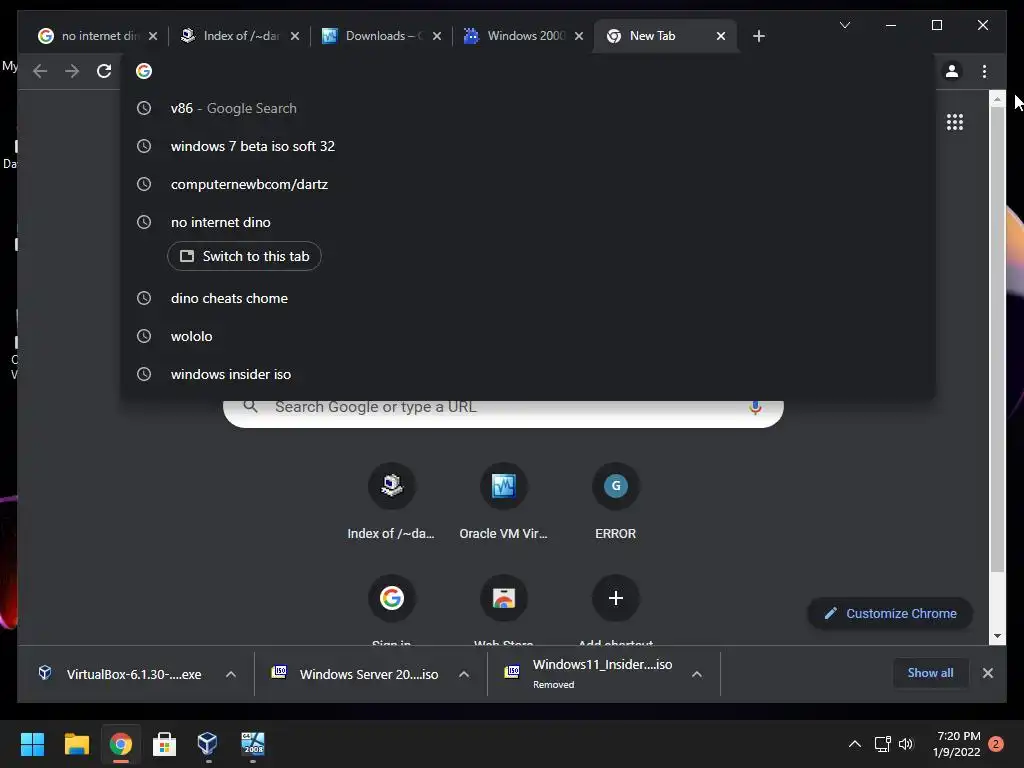
Task: Open the notification badge showing 2
Action: pyautogui.click(x=996, y=744)
